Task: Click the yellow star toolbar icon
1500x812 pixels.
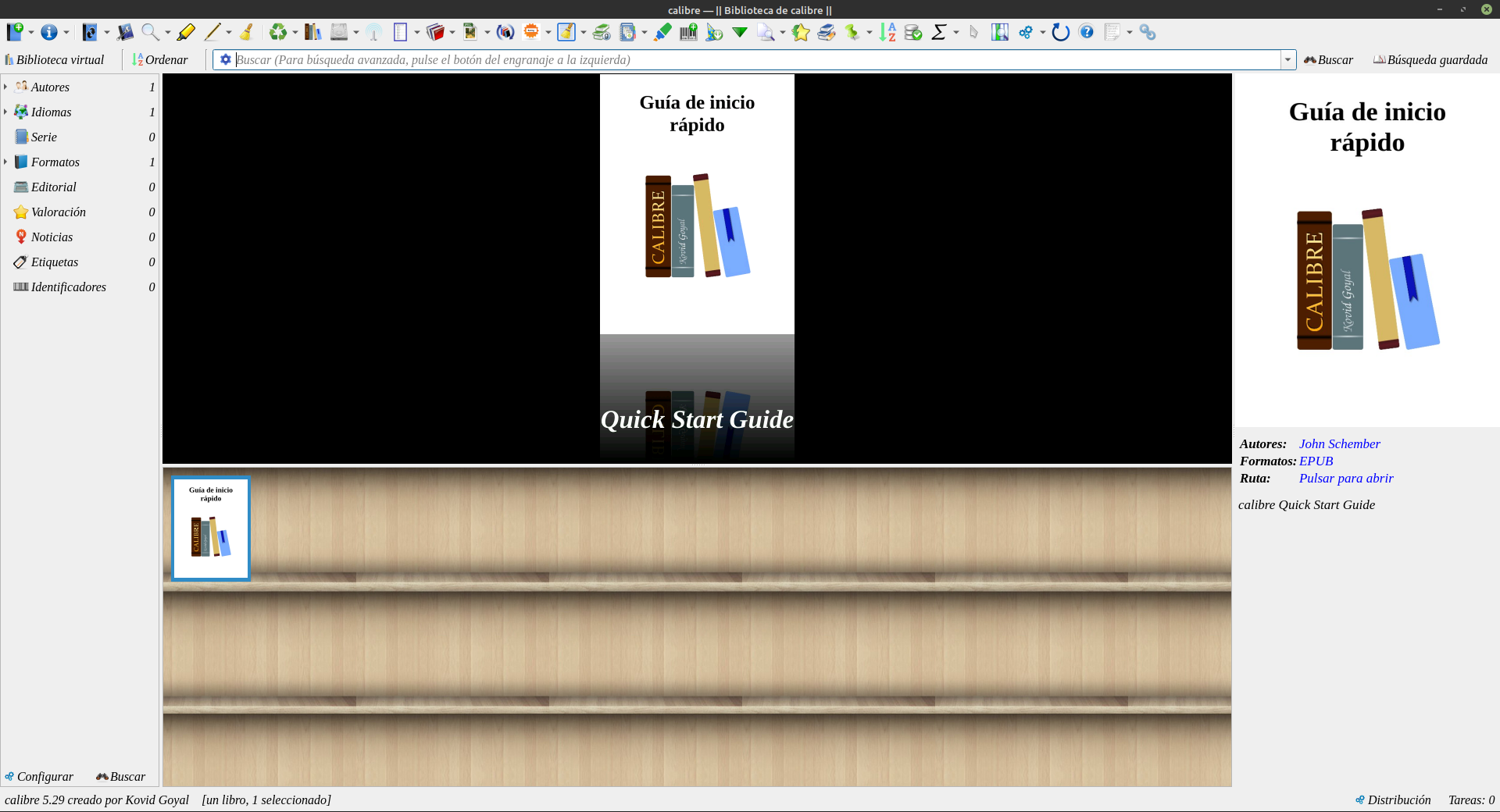Action: click(x=801, y=32)
